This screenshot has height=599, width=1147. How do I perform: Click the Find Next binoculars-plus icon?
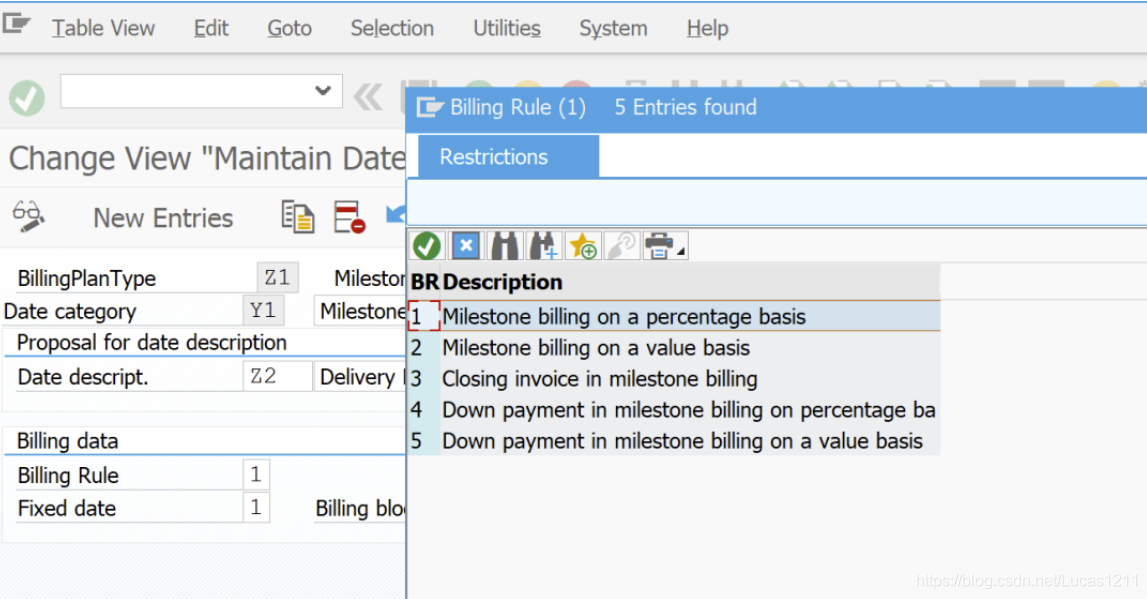(544, 246)
